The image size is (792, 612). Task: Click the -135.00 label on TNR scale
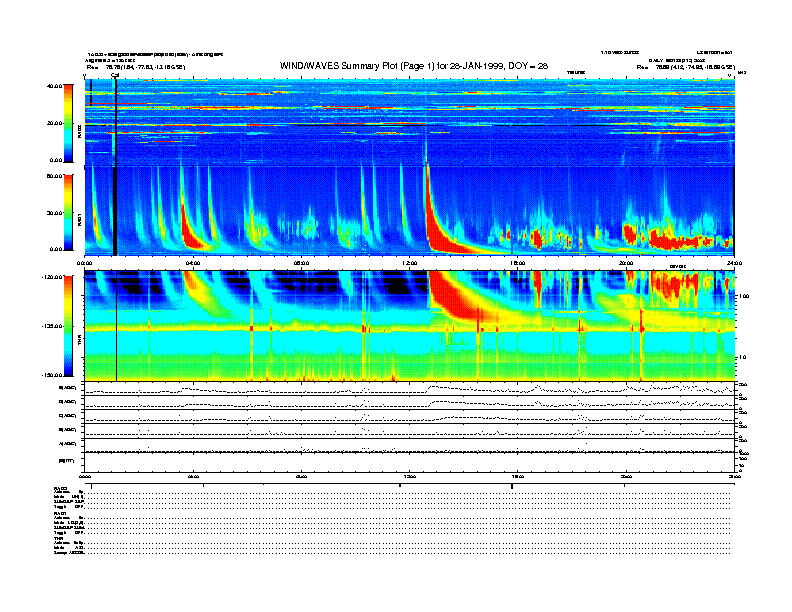coord(52,326)
